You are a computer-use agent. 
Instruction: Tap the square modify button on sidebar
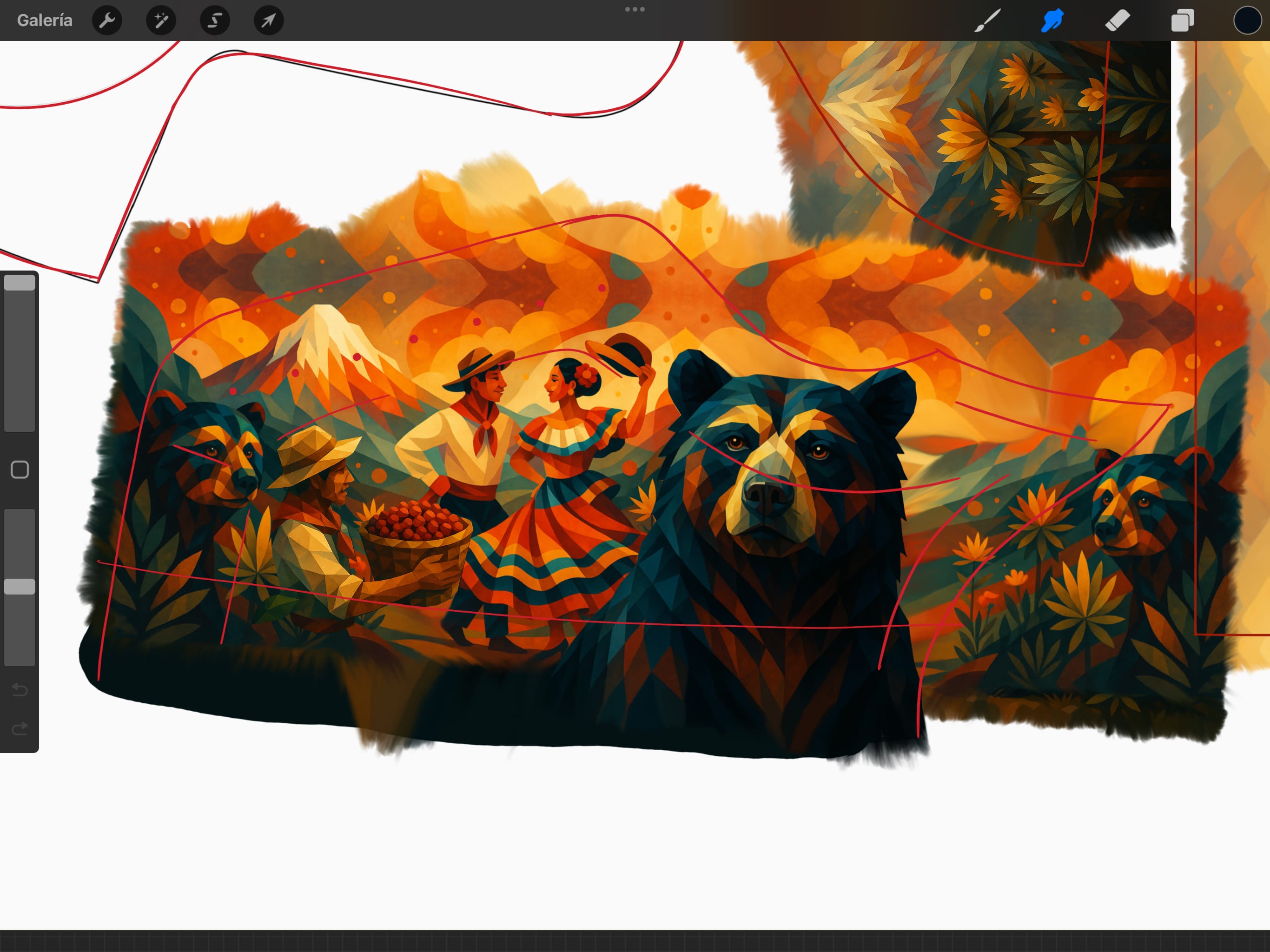(20, 469)
